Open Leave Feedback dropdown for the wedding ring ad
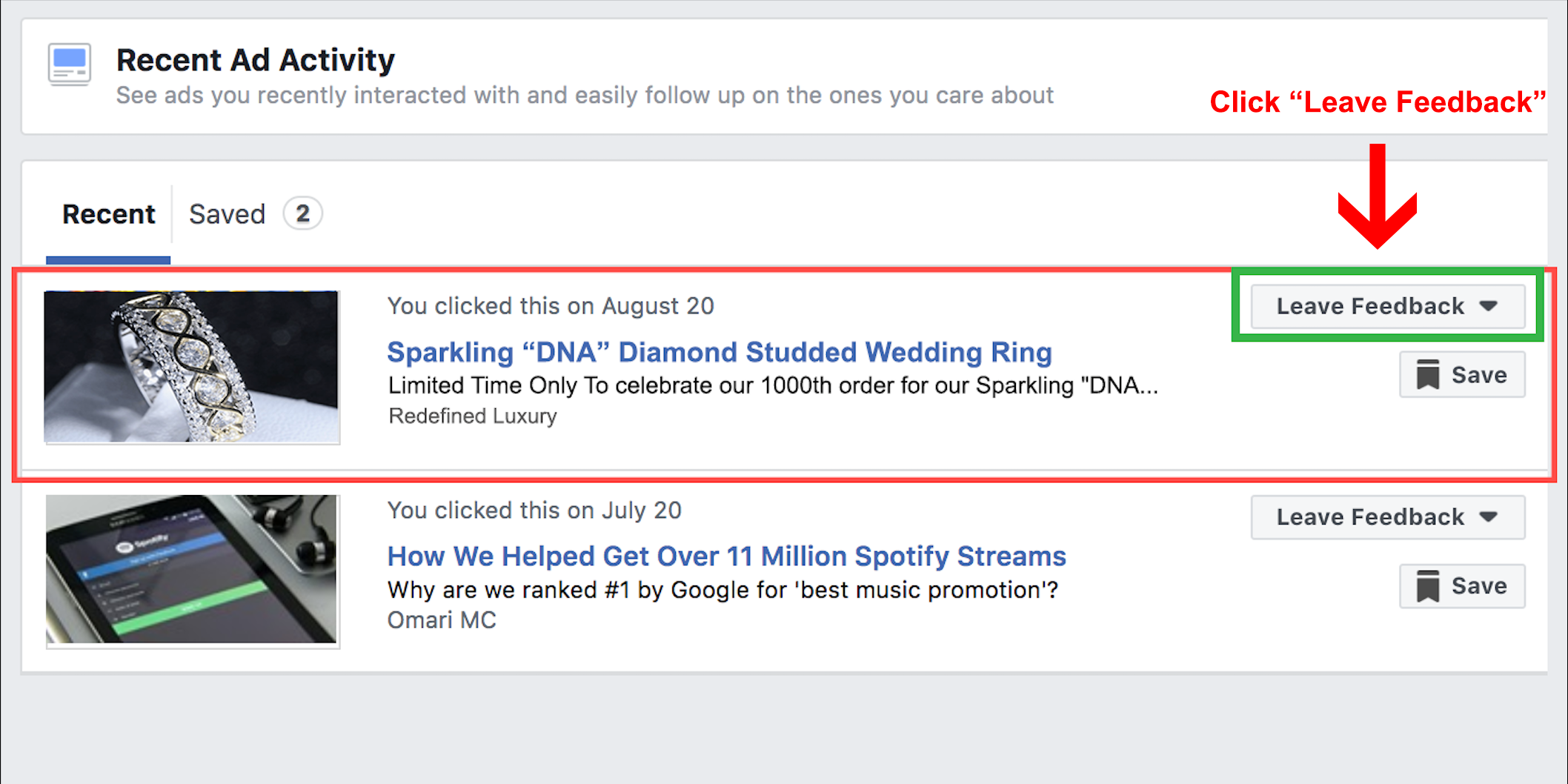The image size is (1568, 784). point(1387,306)
